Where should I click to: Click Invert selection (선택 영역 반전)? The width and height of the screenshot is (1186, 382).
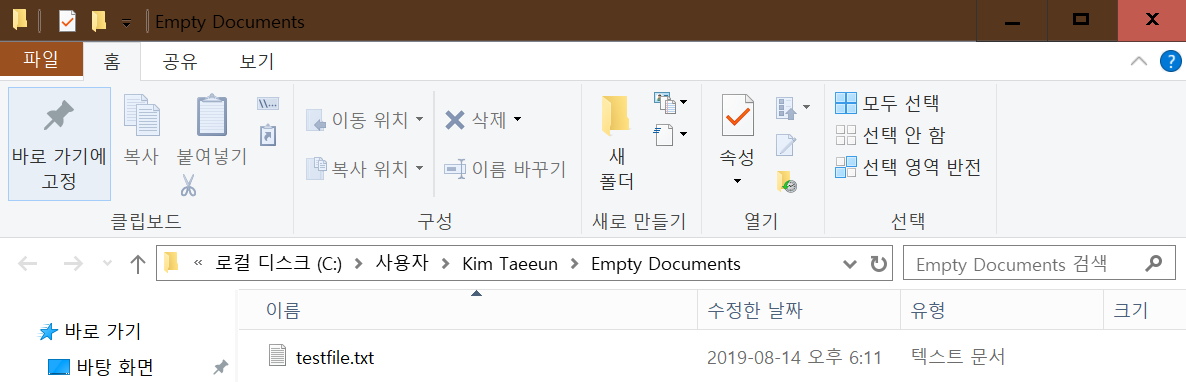tap(908, 167)
